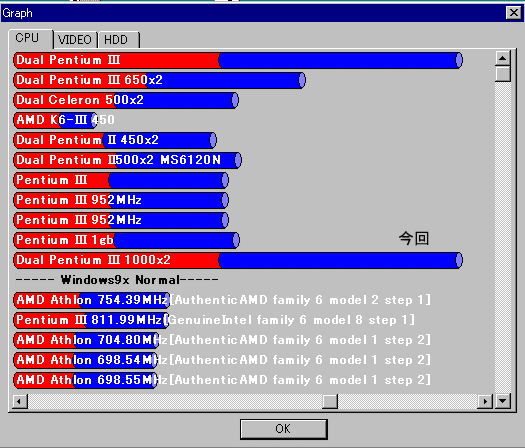Close the Graph dialog window
525x448 pixels.
click(514, 13)
